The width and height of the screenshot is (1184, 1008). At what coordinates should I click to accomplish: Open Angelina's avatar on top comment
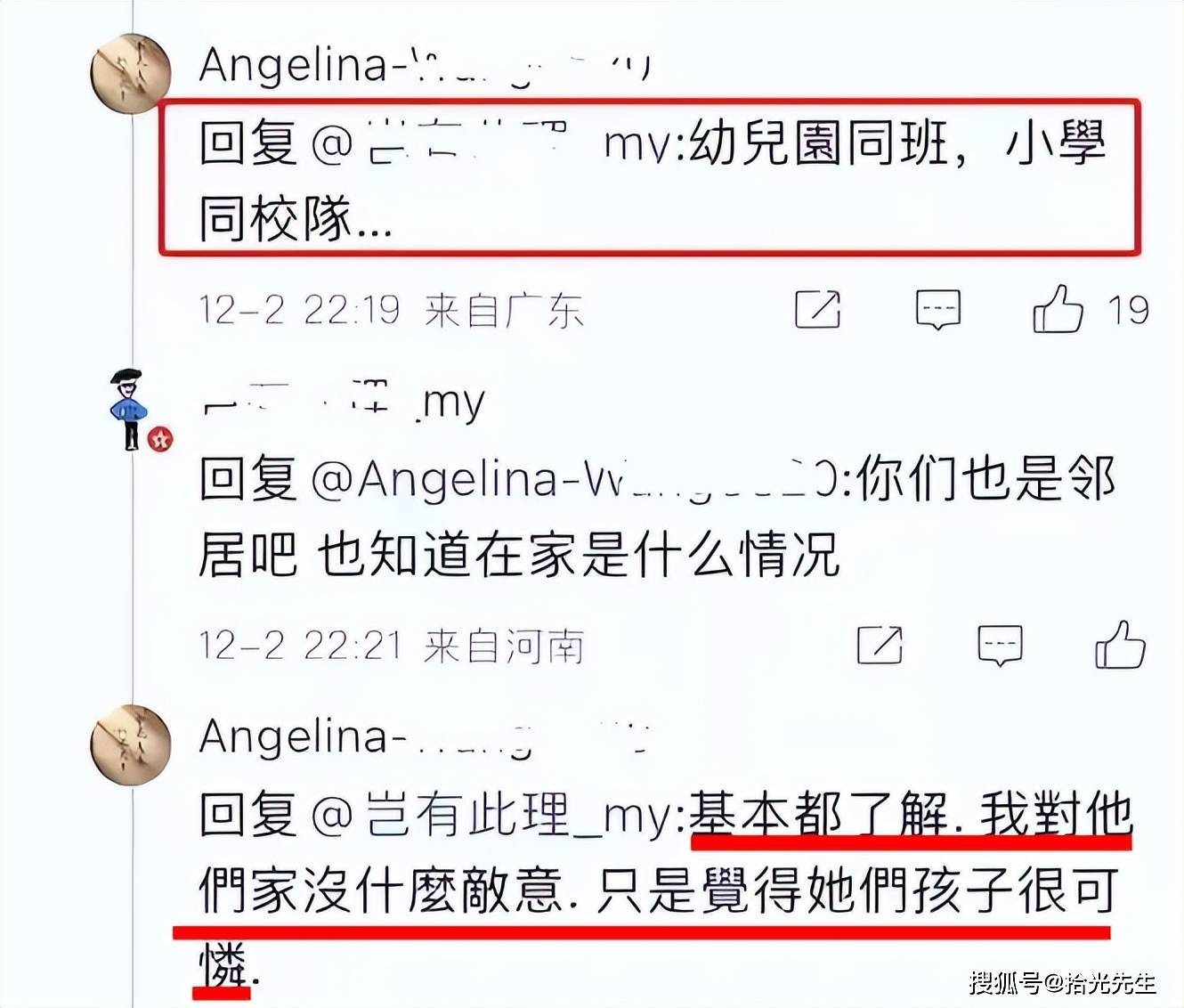click(131, 73)
